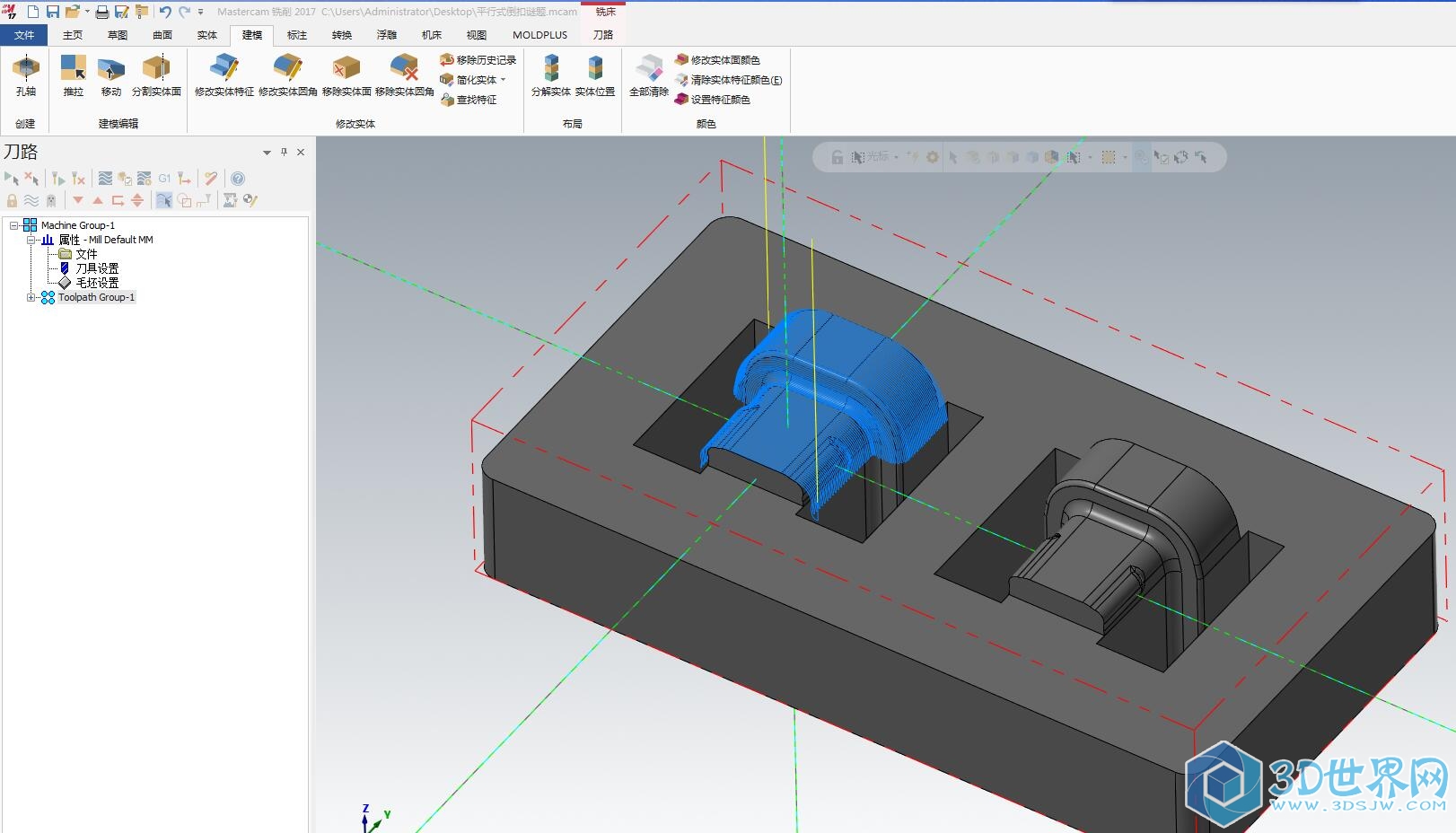
Task: Select 毛坯设置 stock setup tree item
Action: coord(97,283)
